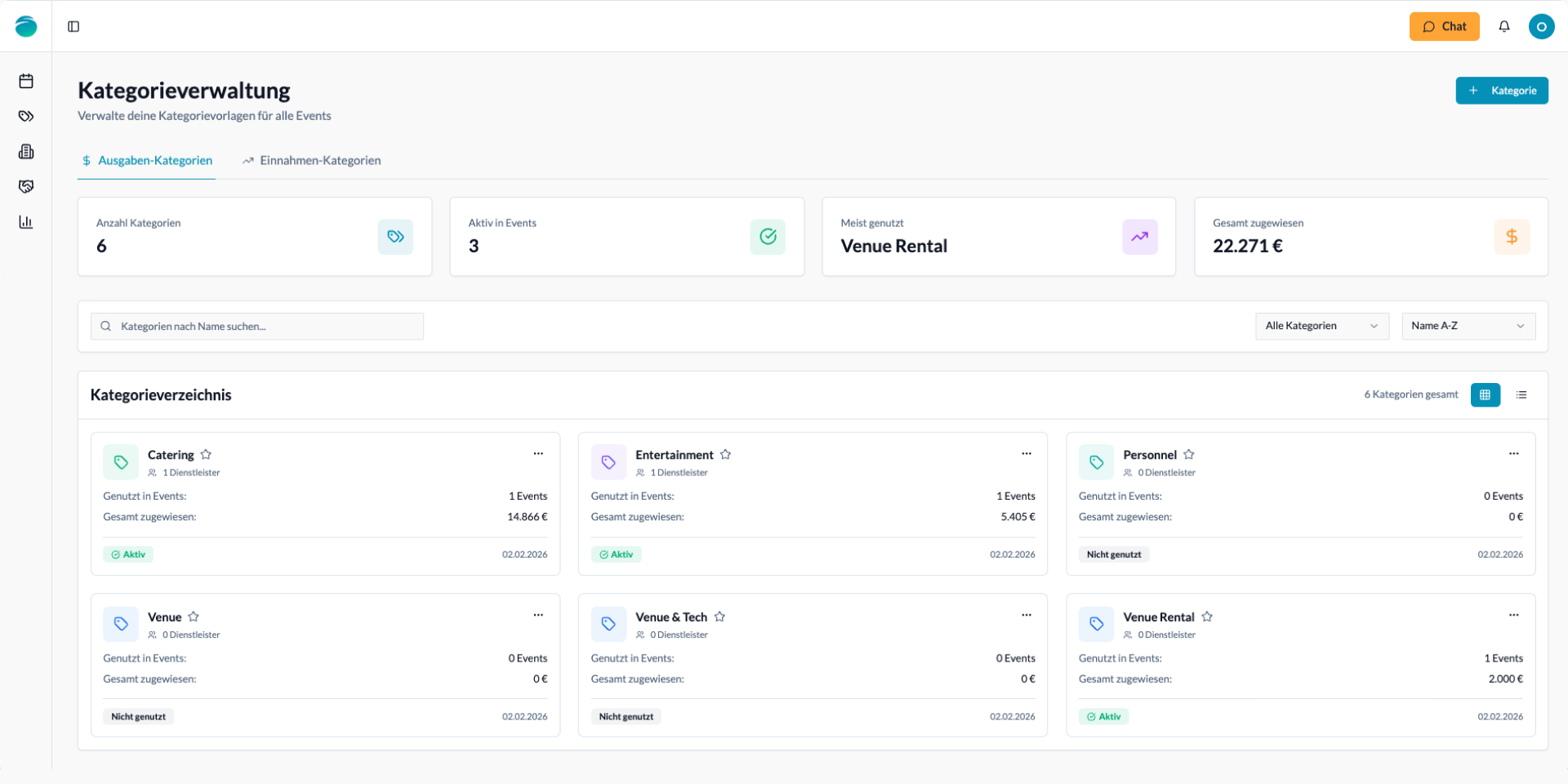Switch to list view layout

click(x=1521, y=395)
